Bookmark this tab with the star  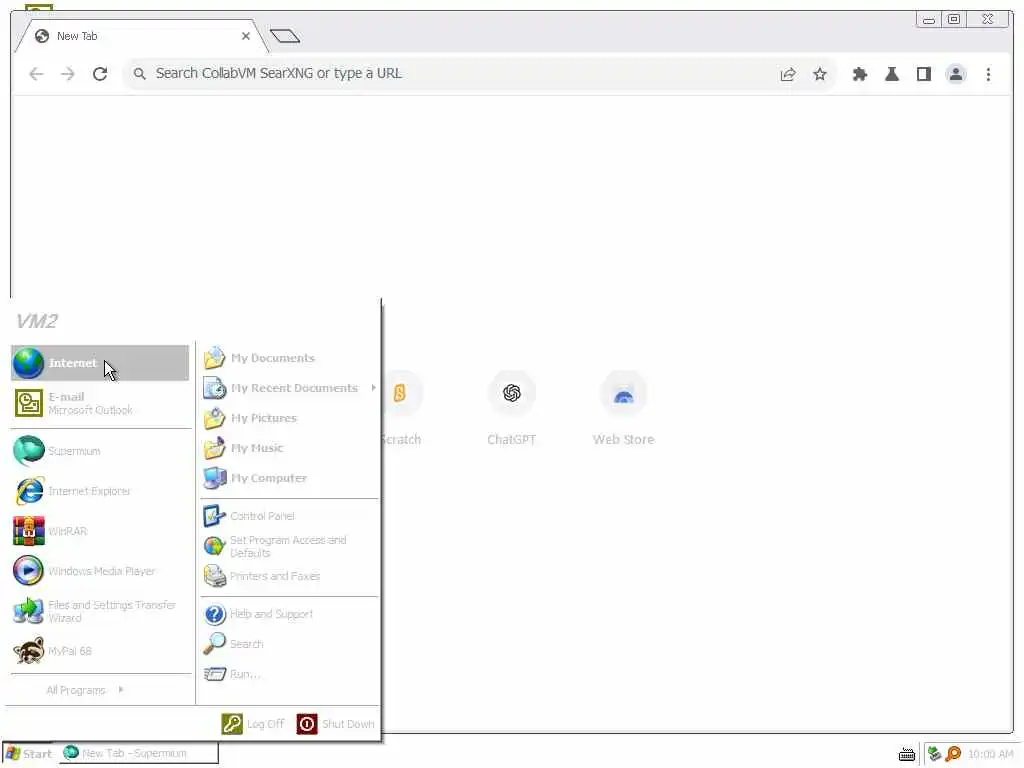(820, 74)
